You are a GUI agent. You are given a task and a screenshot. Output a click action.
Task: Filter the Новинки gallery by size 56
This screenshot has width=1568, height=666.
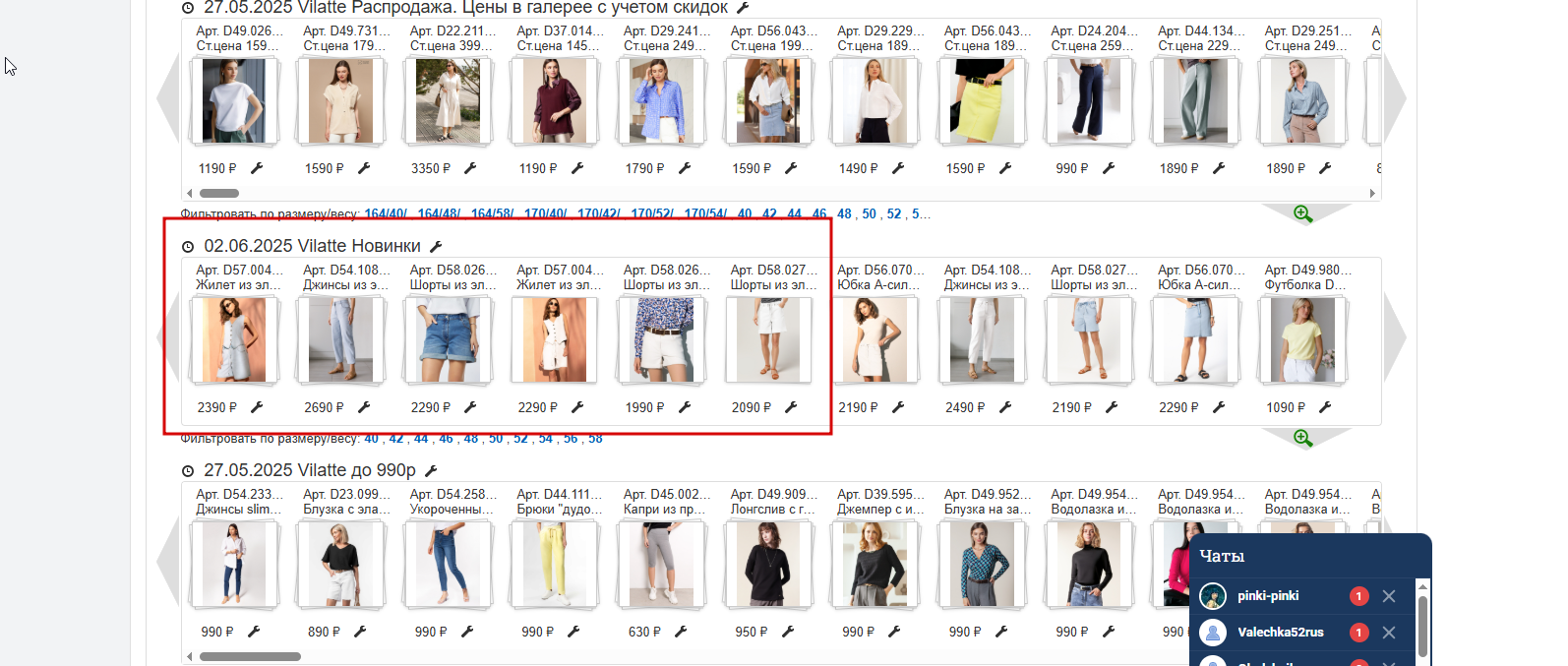tap(571, 439)
